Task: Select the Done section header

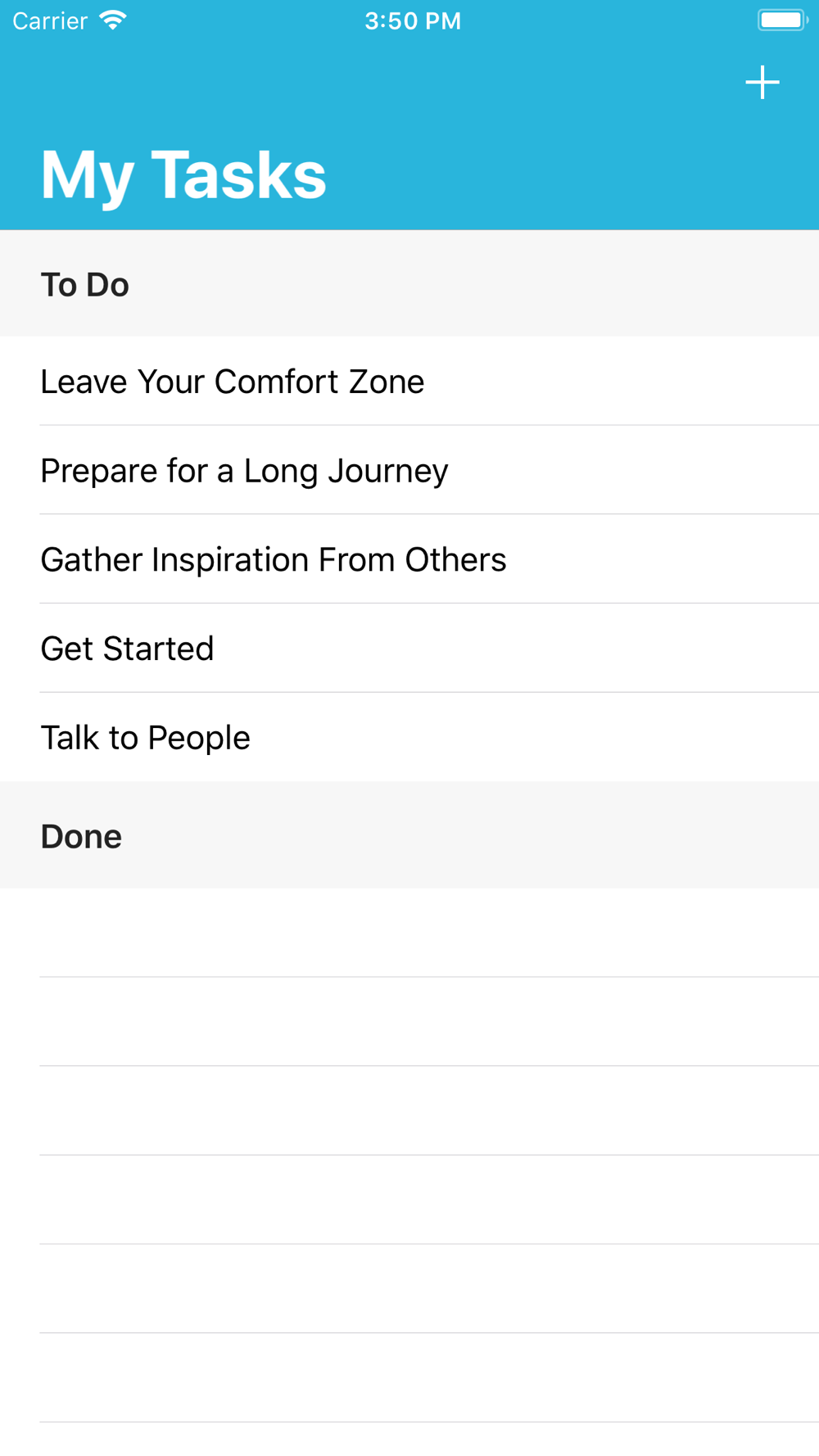Action: (409, 835)
